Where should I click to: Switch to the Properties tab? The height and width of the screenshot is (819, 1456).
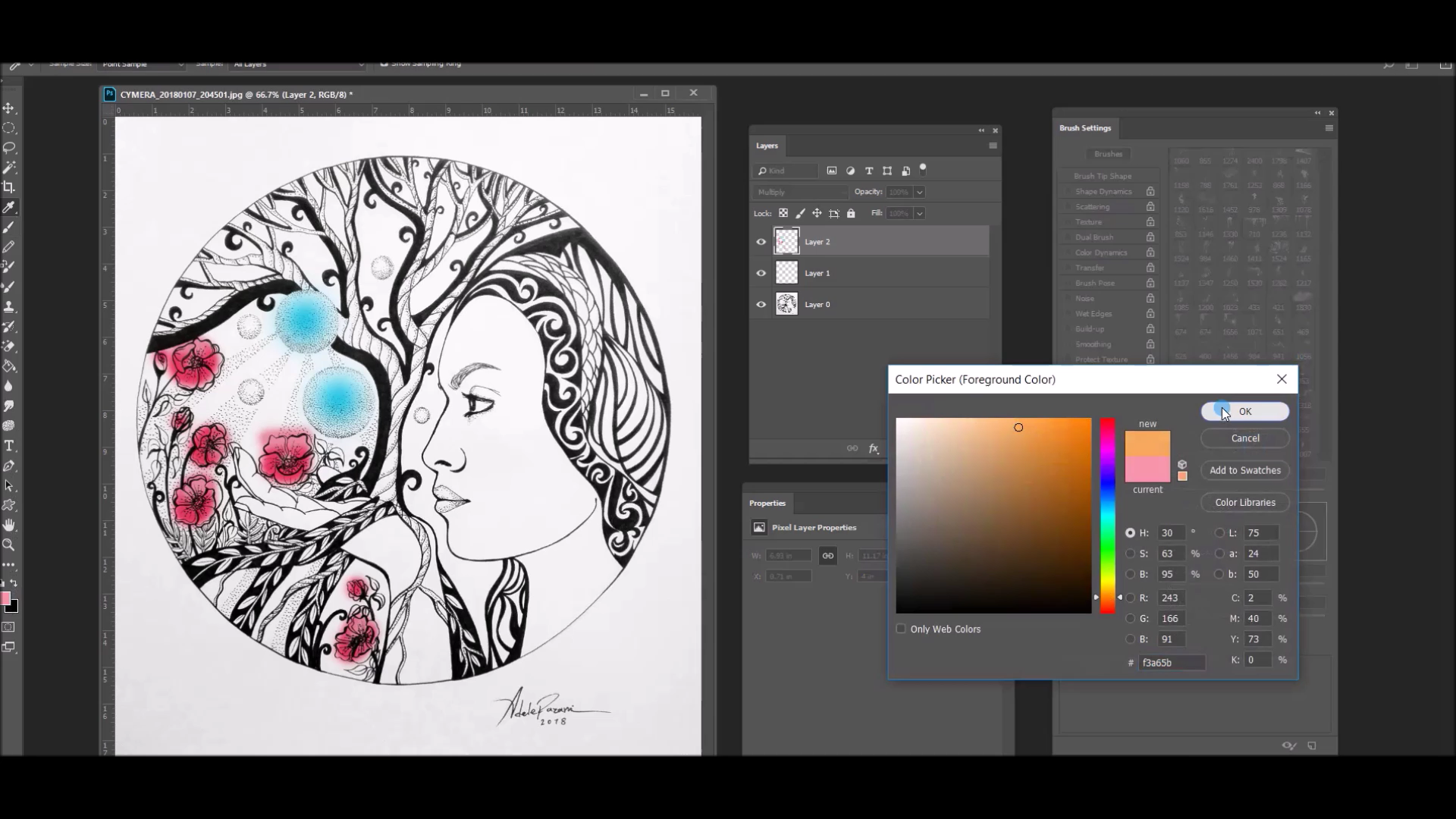click(x=767, y=503)
